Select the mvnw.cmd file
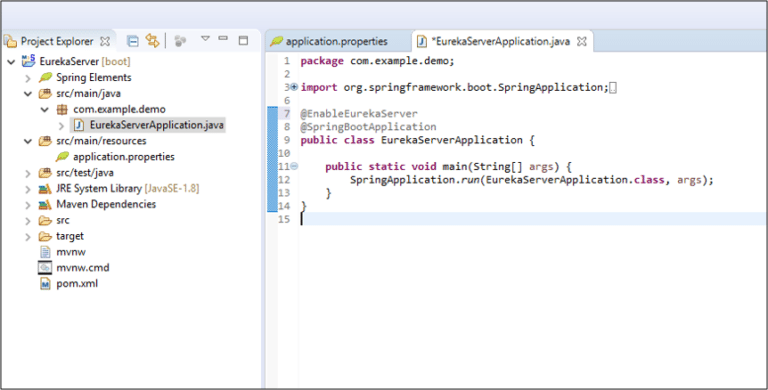The width and height of the screenshot is (768, 390). click(82, 268)
